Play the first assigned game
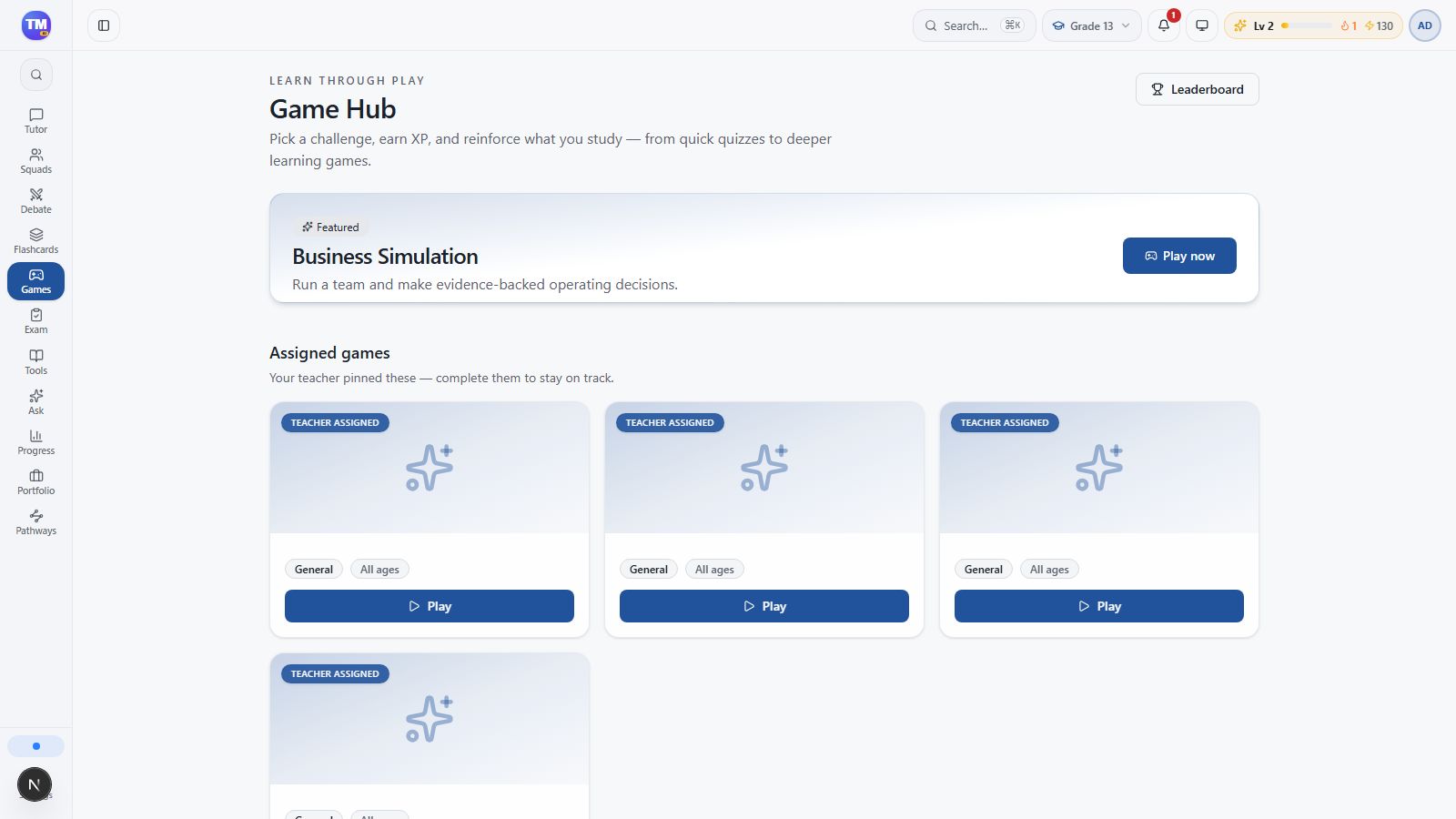The width and height of the screenshot is (1456, 819). (x=430, y=606)
